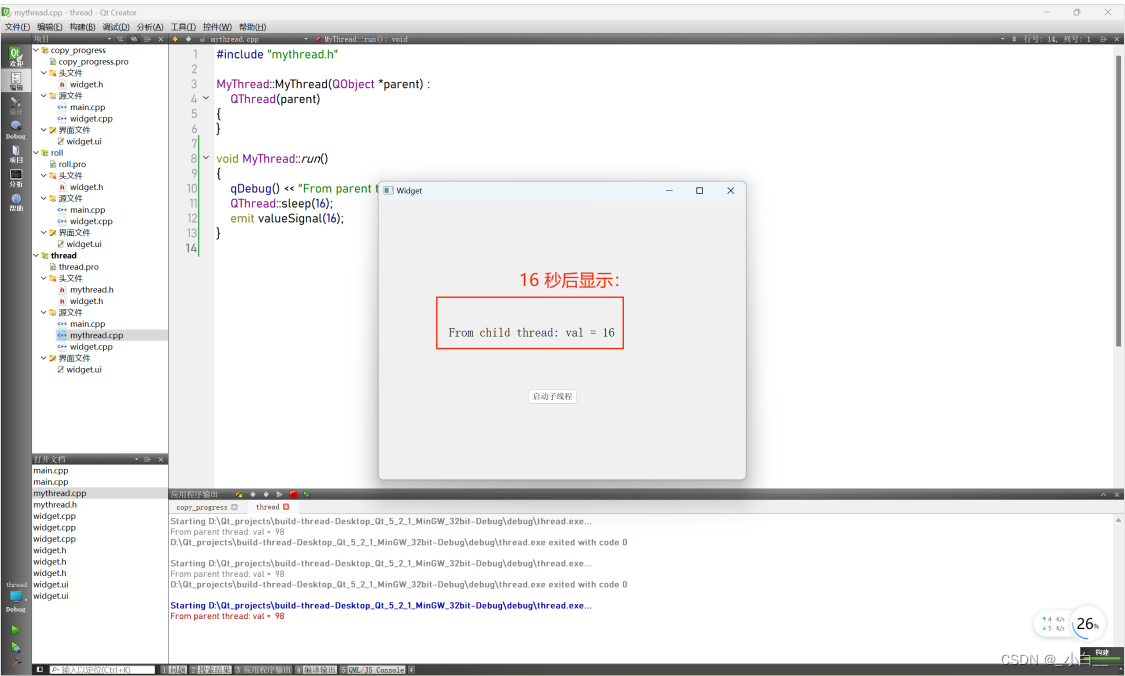Open the Design mode
Viewport: 1125px width, 676px height.
point(15,105)
